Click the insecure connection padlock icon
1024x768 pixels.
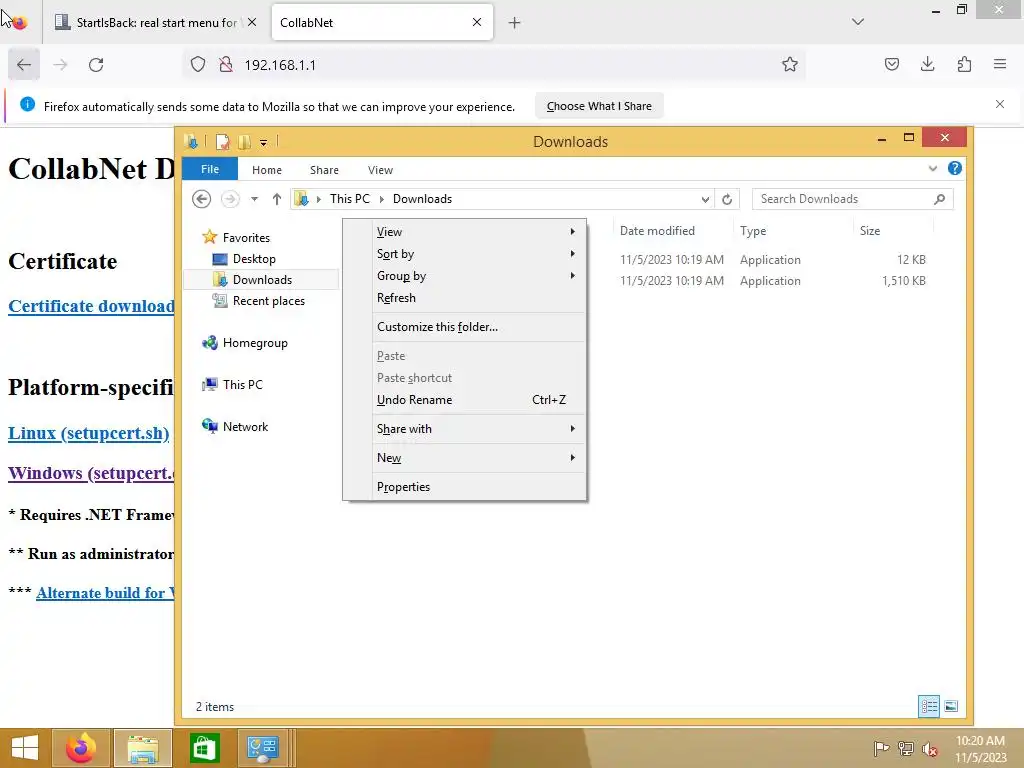[x=226, y=65]
